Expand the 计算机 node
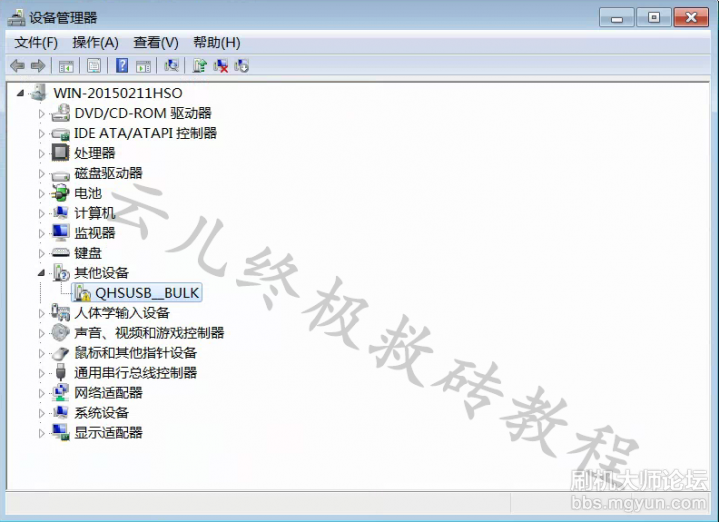The height and width of the screenshot is (522, 719). 42,213
